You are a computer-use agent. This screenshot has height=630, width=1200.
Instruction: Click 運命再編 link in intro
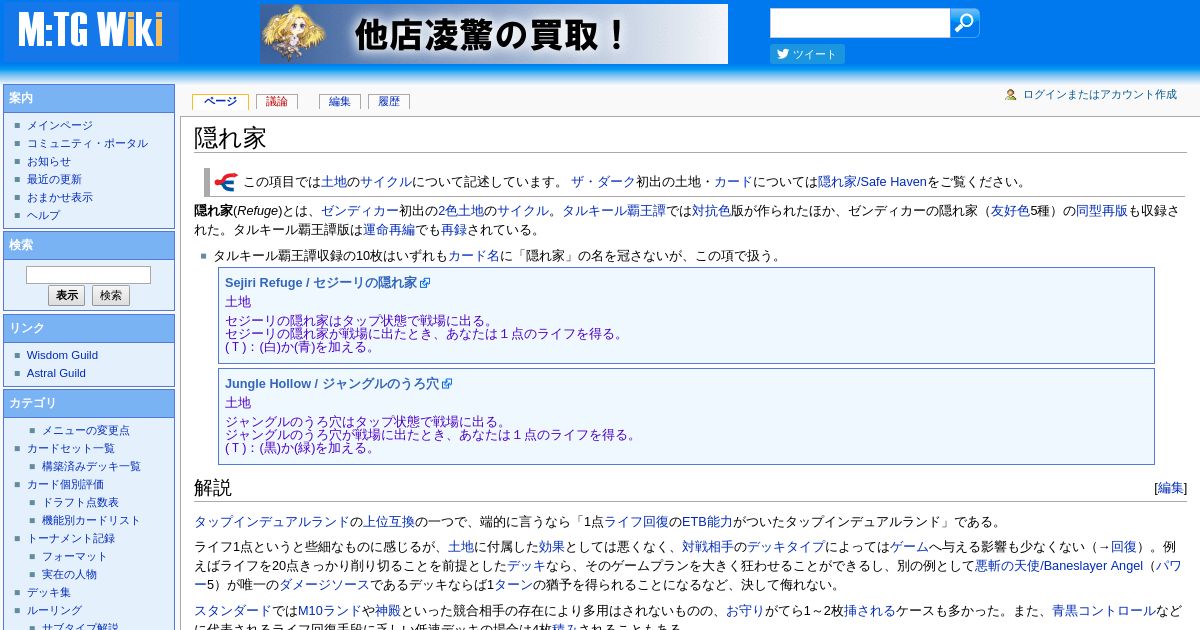pyautogui.click(x=389, y=230)
